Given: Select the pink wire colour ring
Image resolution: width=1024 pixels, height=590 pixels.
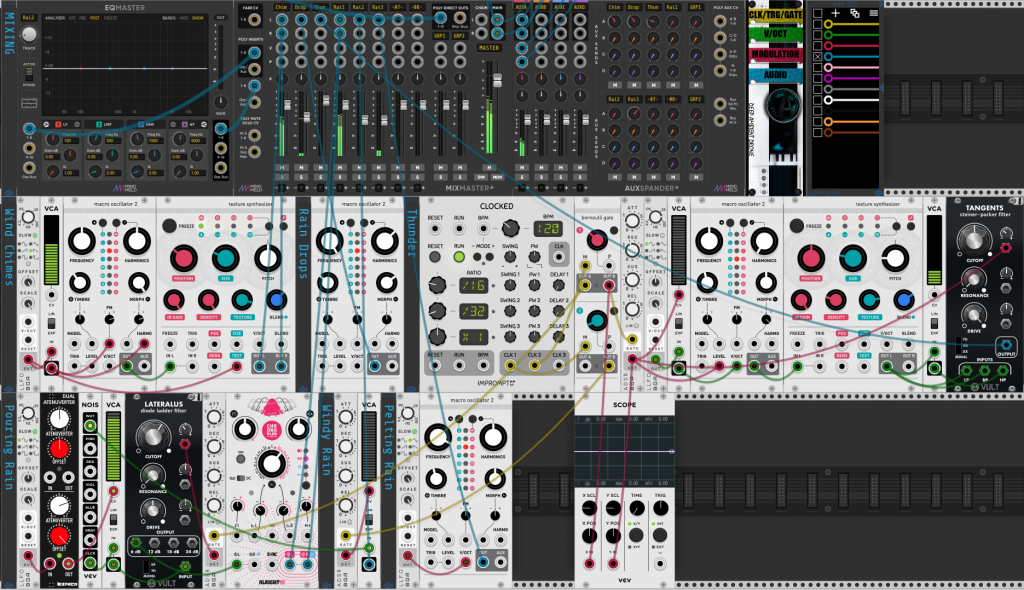Looking at the screenshot, I should (x=828, y=67).
